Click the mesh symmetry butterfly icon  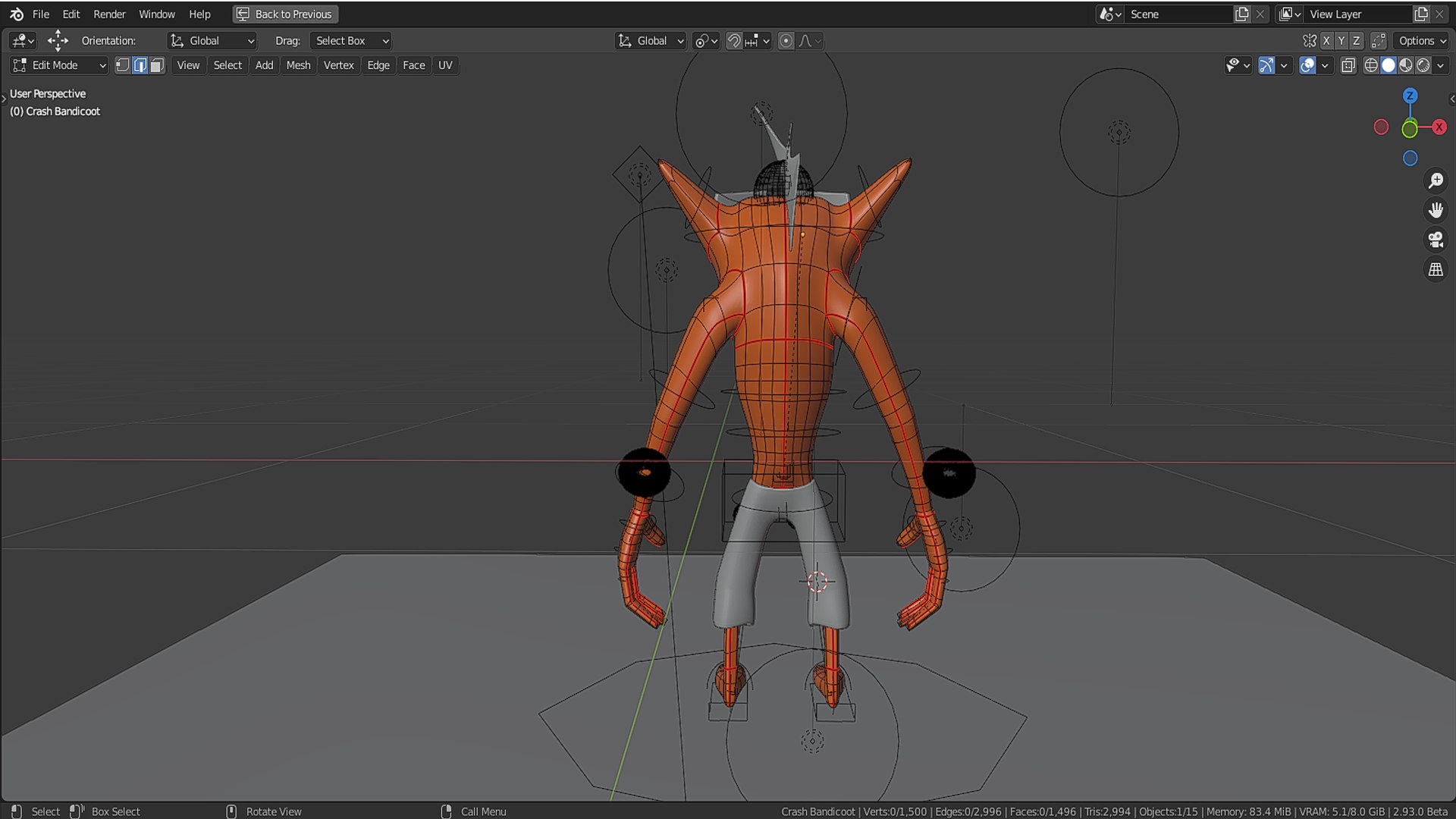(x=1310, y=41)
